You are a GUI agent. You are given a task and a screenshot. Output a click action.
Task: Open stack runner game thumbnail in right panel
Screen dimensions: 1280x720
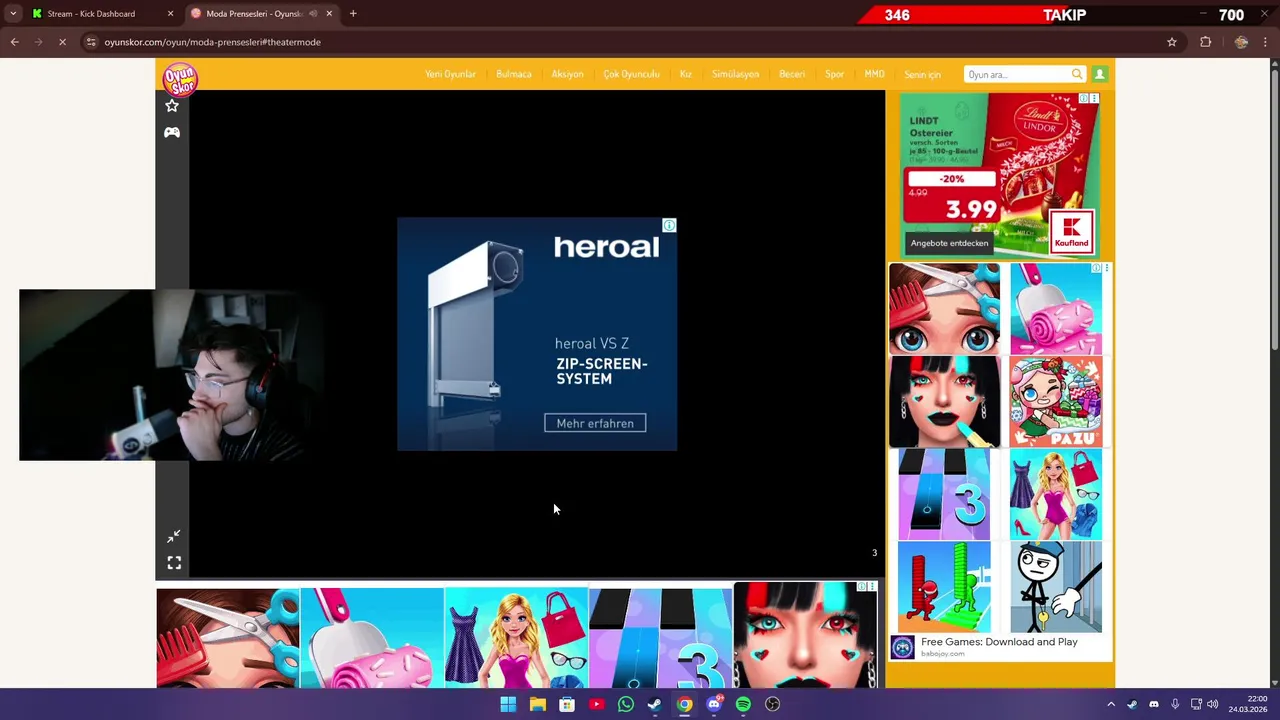(x=944, y=587)
